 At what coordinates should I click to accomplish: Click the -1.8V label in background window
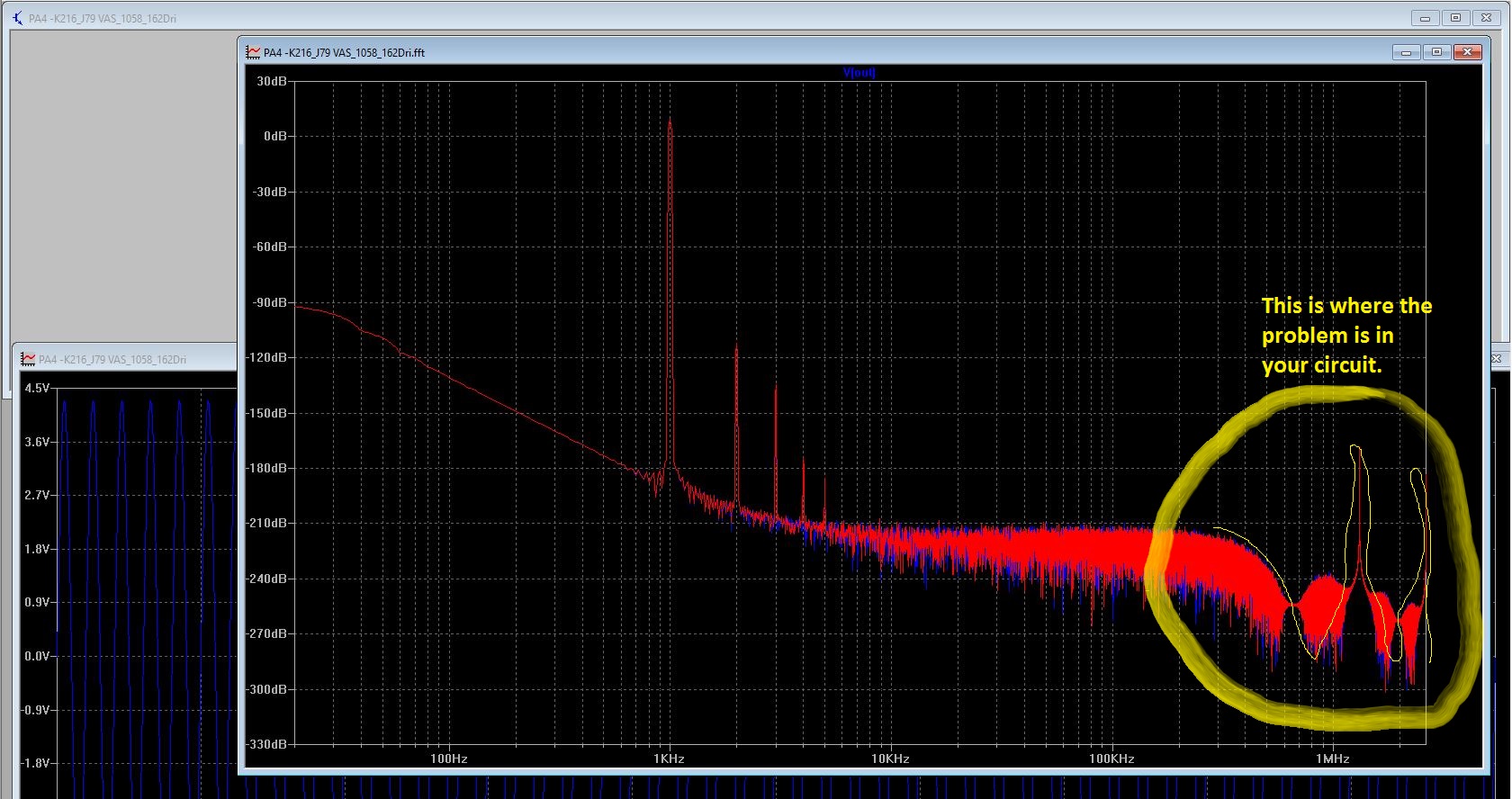(x=35, y=763)
